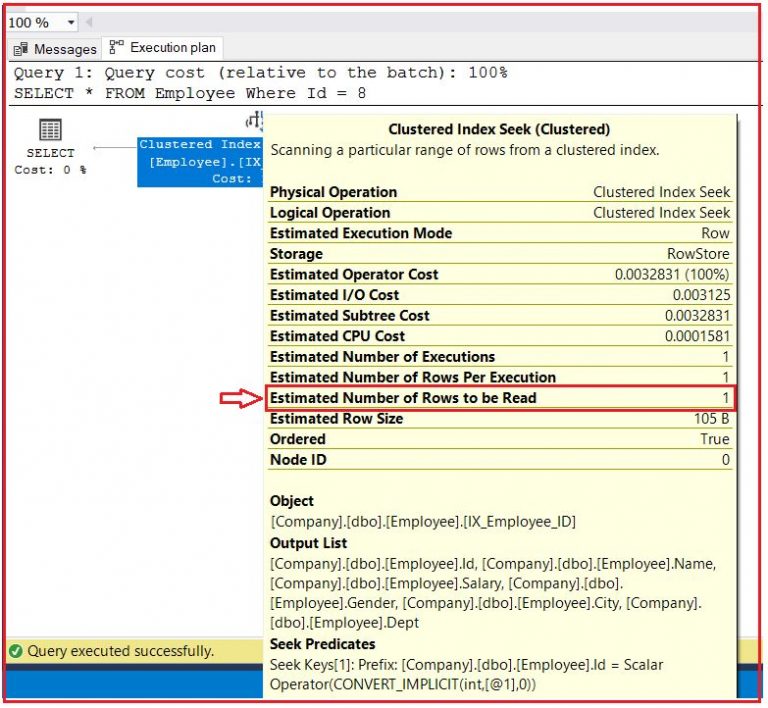Screen dimensions: 768x708
Task: Click the 'Seek Predicates' heading
Action: [x=322, y=644]
